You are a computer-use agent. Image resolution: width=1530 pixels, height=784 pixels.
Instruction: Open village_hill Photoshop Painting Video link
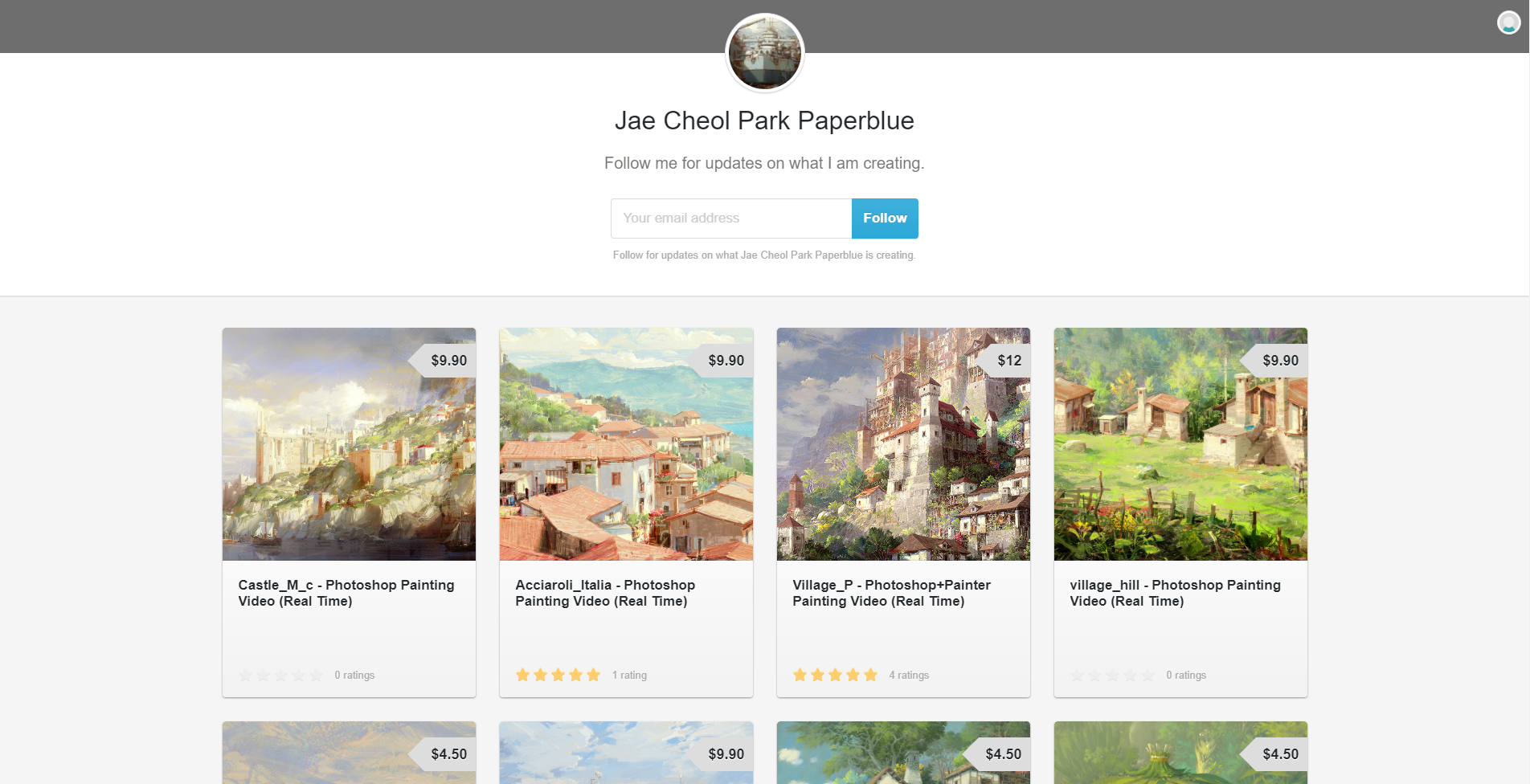coord(1175,593)
